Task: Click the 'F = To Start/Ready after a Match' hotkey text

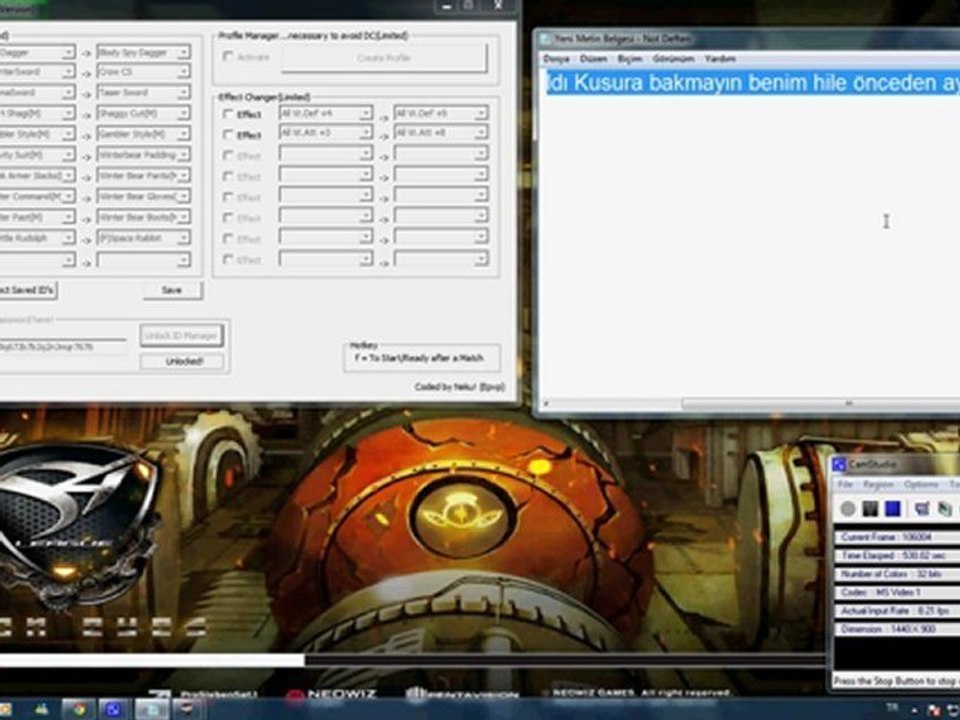Action: (419, 358)
